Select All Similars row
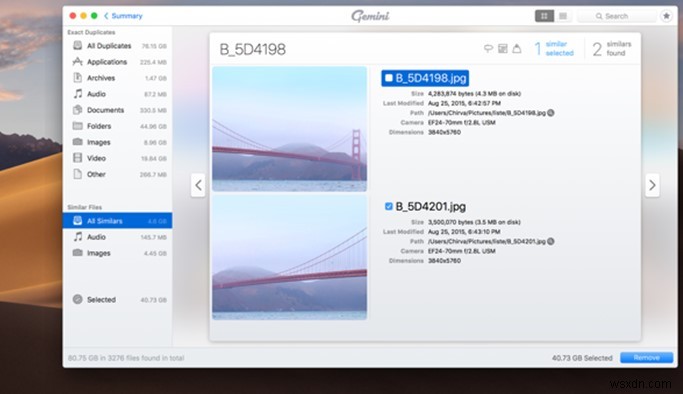Viewport: 683px width, 394px height. click(x=118, y=221)
